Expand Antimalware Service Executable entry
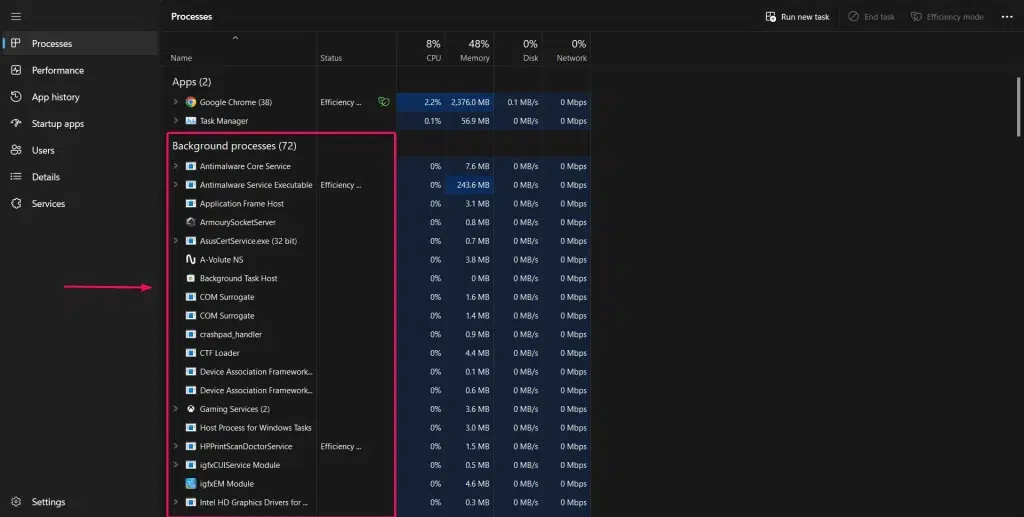The image size is (1024, 517). click(x=175, y=185)
